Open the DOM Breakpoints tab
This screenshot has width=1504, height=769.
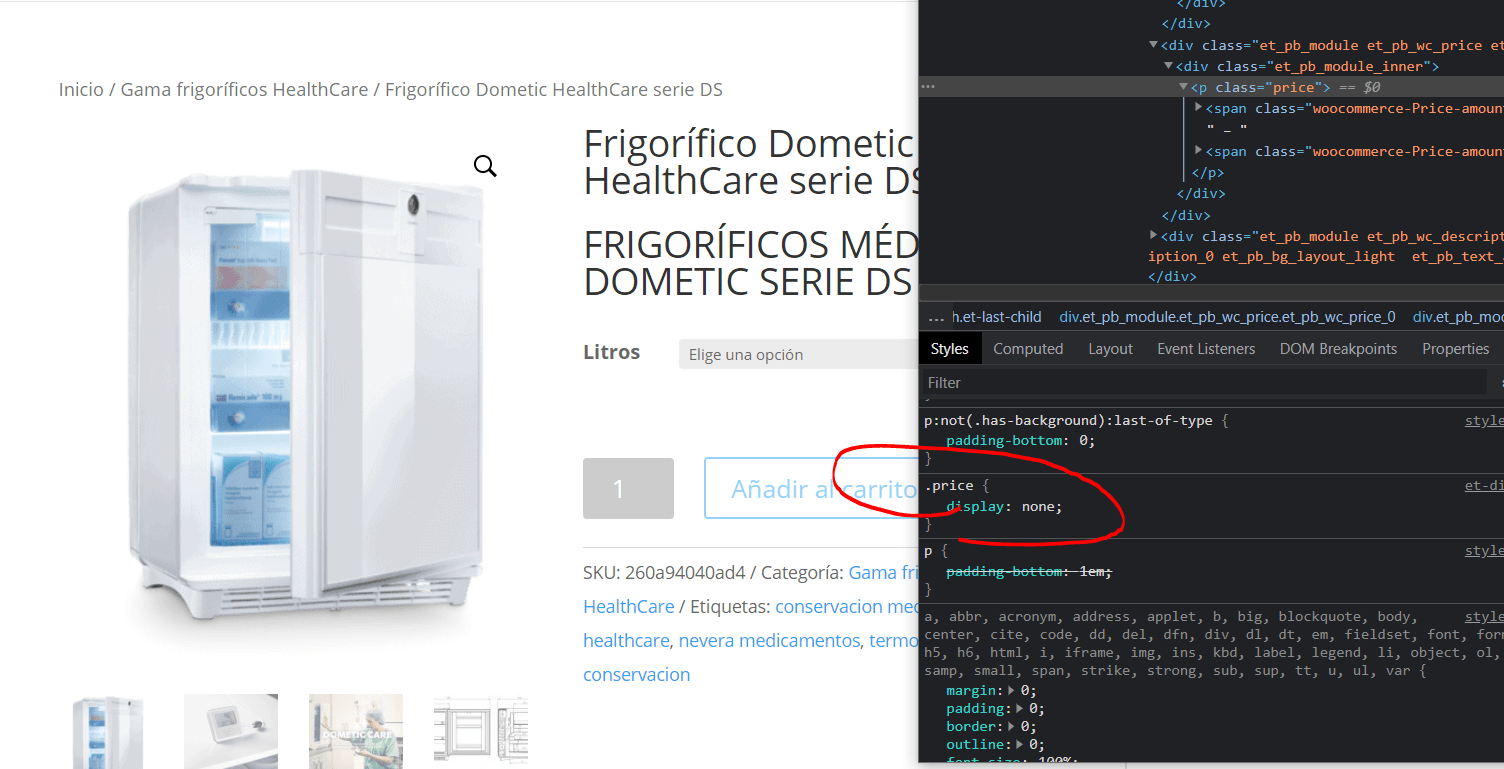click(1338, 348)
